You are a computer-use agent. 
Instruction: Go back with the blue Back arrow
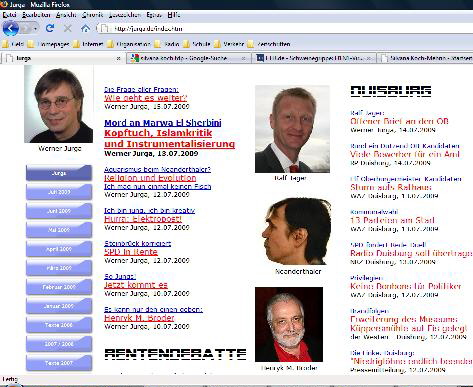pos(11,28)
